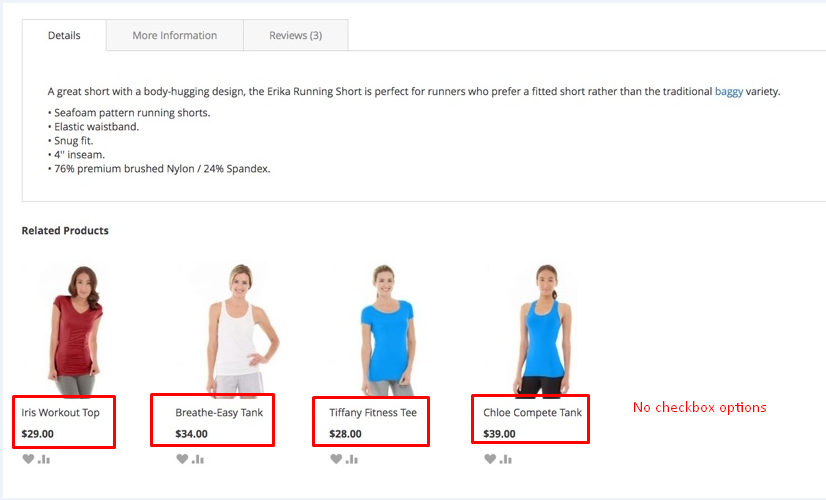
Task: Follow the baggy link in description
Action: pos(729,92)
